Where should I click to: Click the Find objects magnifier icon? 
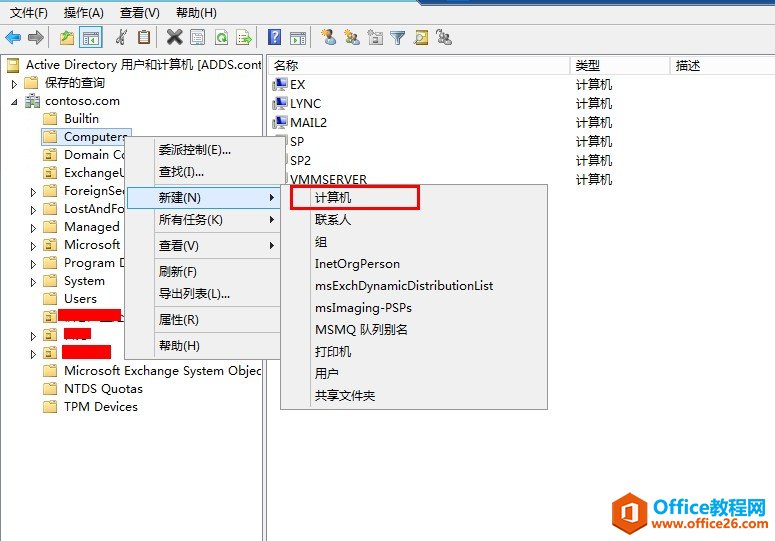coord(421,38)
